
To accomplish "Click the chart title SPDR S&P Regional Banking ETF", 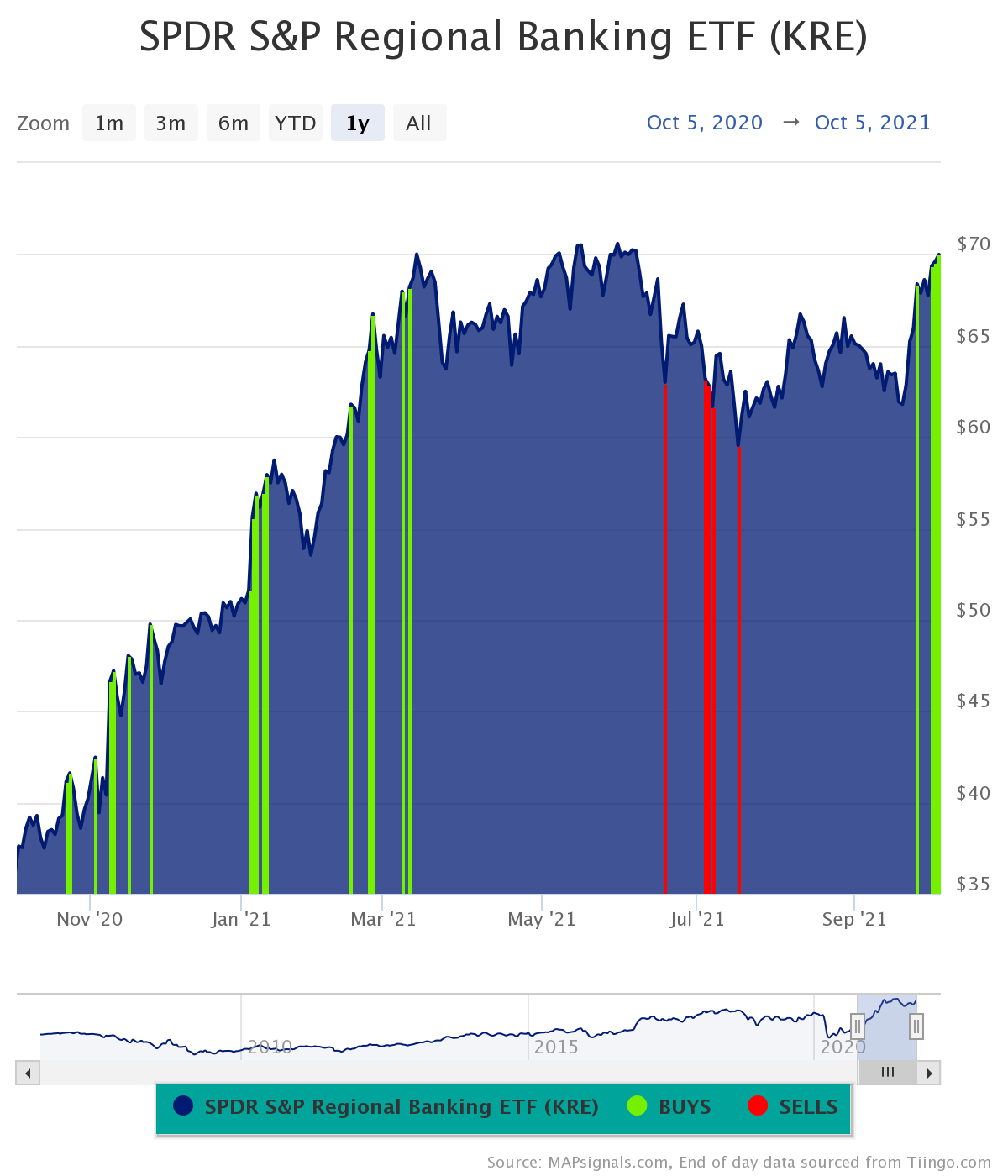I will (503, 37).
